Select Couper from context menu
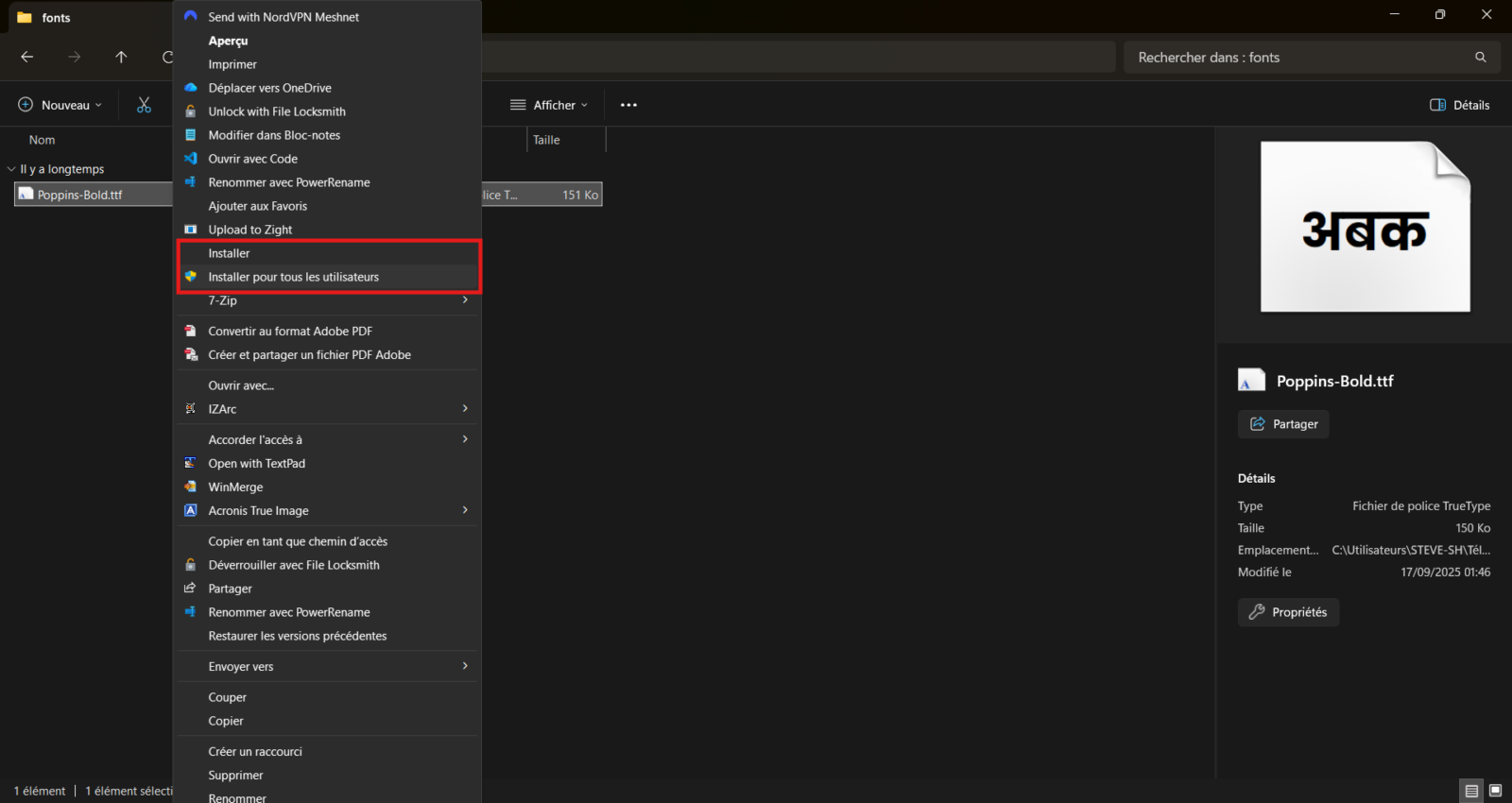This screenshot has height=803, width=1512. [x=327, y=697]
